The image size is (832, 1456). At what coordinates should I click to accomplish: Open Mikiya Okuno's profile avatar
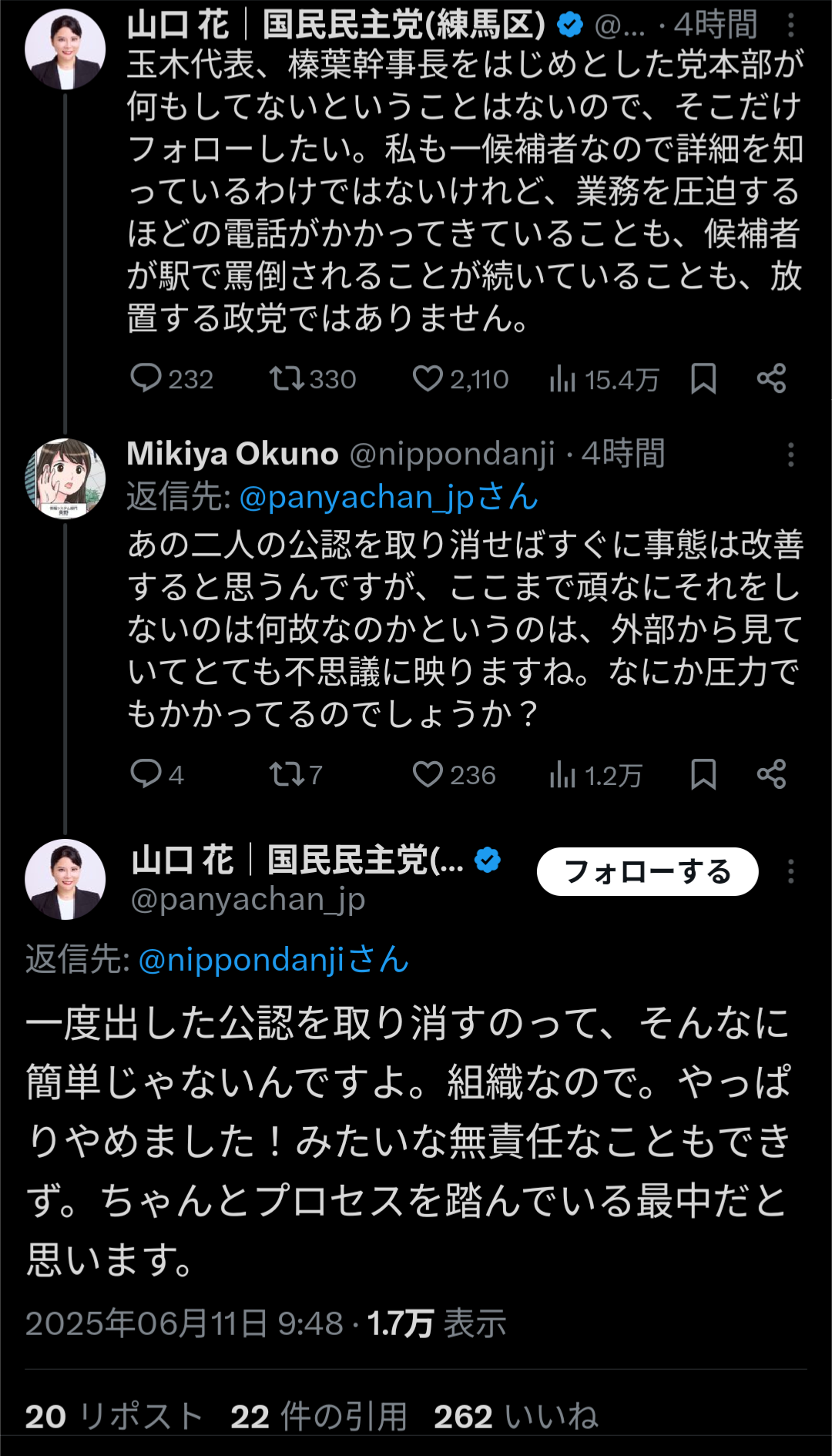tap(65, 478)
